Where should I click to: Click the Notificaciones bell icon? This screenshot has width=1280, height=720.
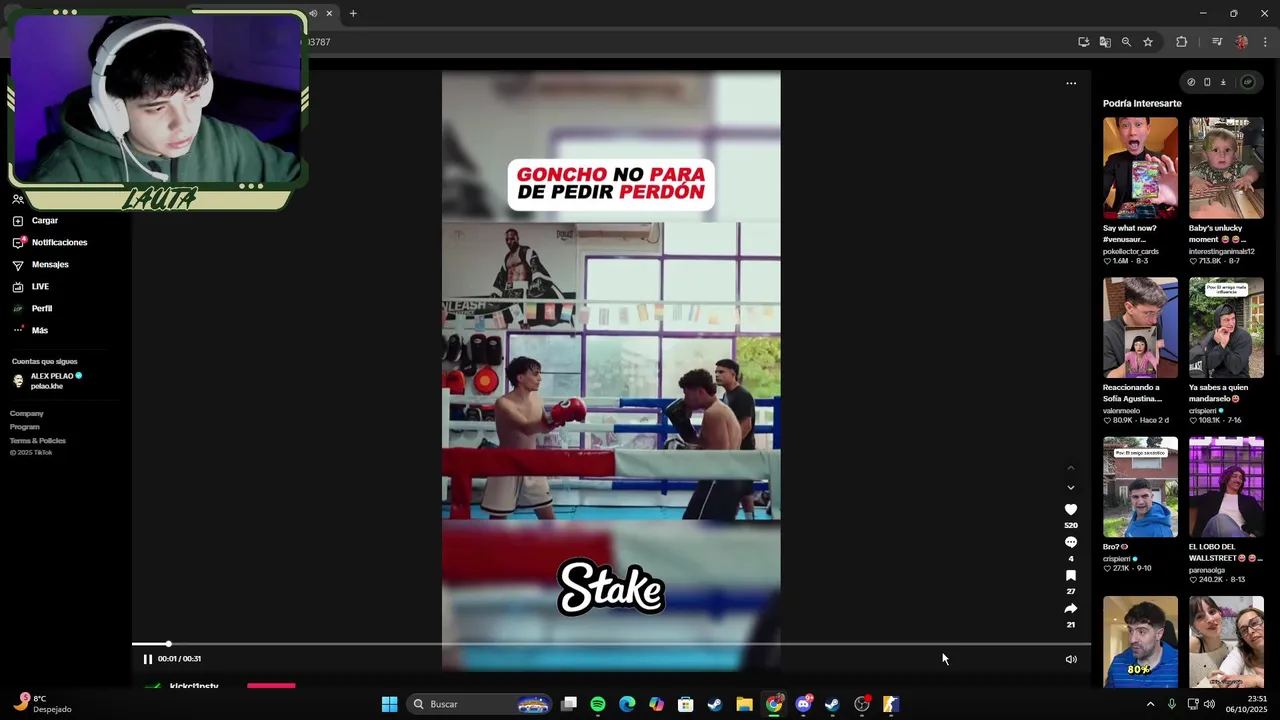18,243
